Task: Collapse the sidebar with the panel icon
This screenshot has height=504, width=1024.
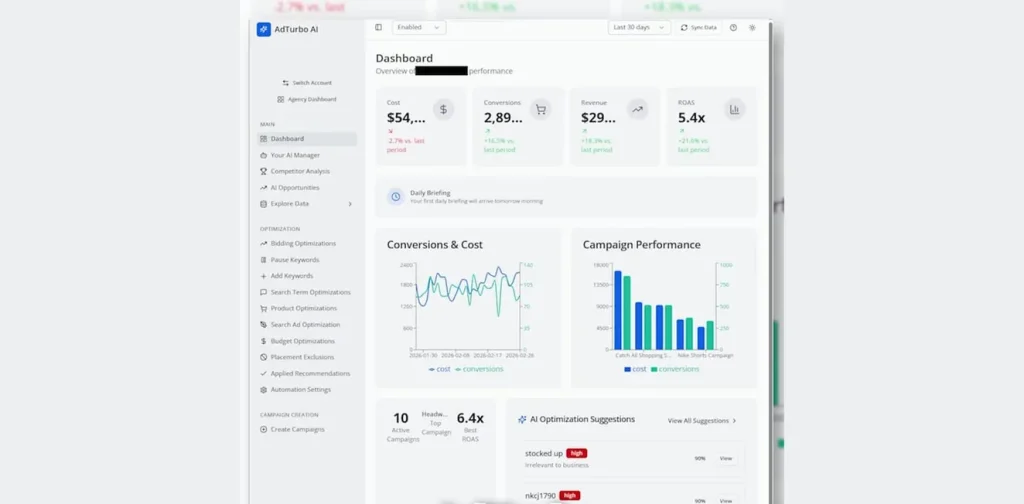Action: tap(378, 27)
